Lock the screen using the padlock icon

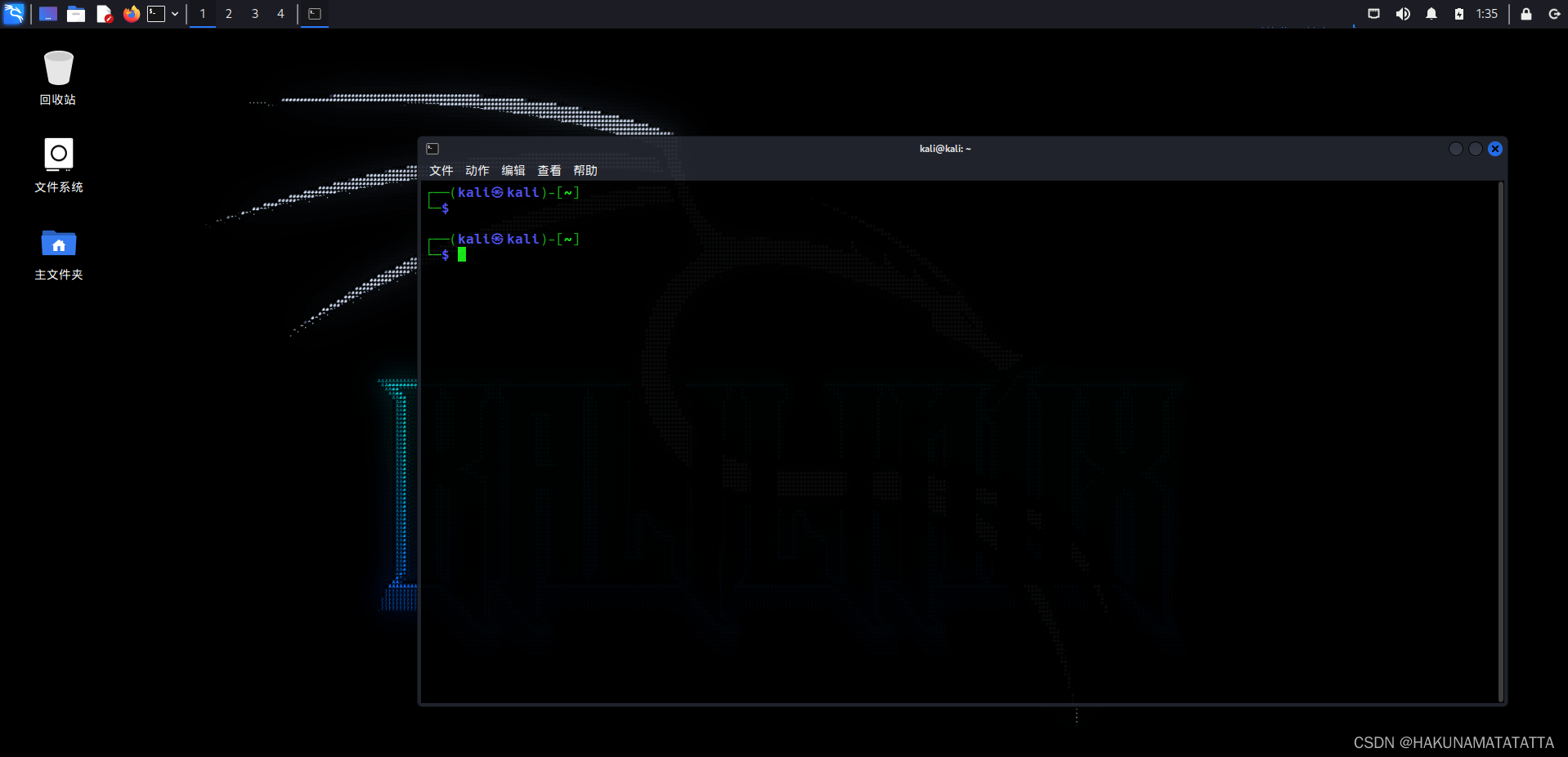[1525, 14]
